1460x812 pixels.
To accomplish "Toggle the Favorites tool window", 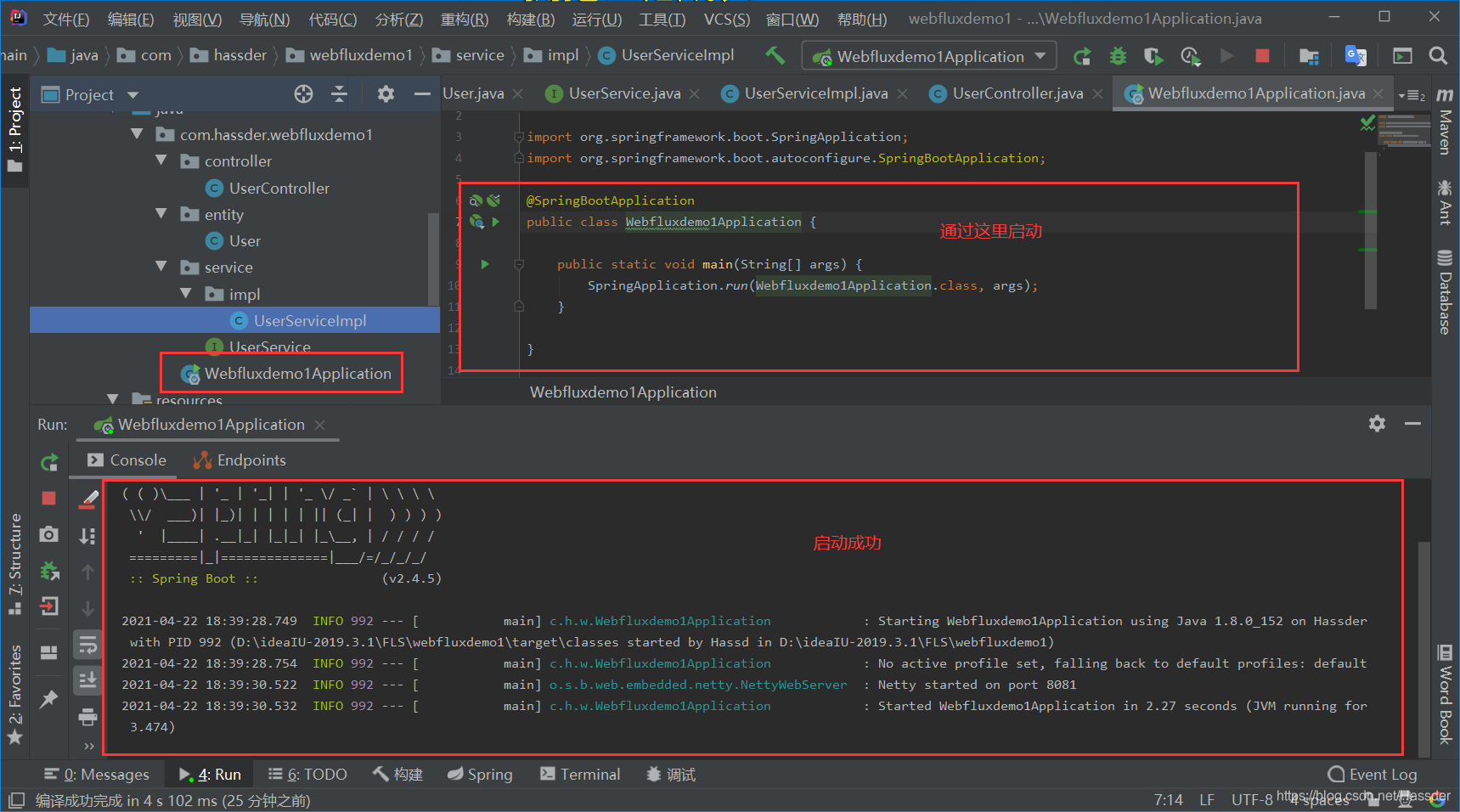I will tap(15, 694).
